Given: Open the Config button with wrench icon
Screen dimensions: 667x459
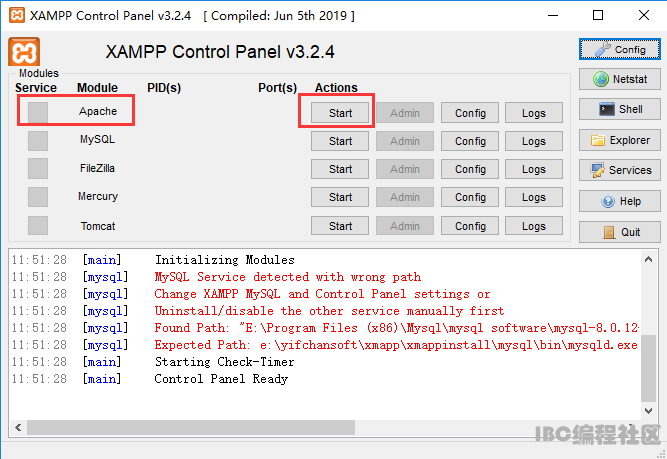Looking at the screenshot, I should (620, 49).
